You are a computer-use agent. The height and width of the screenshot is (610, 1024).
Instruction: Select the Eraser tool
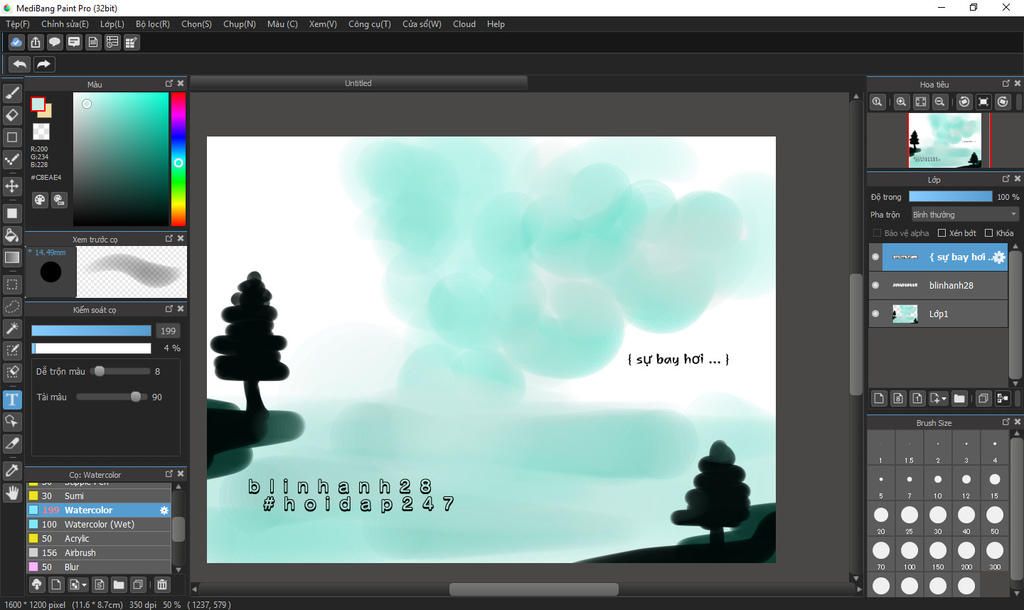pyautogui.click(x=12, y=115)
